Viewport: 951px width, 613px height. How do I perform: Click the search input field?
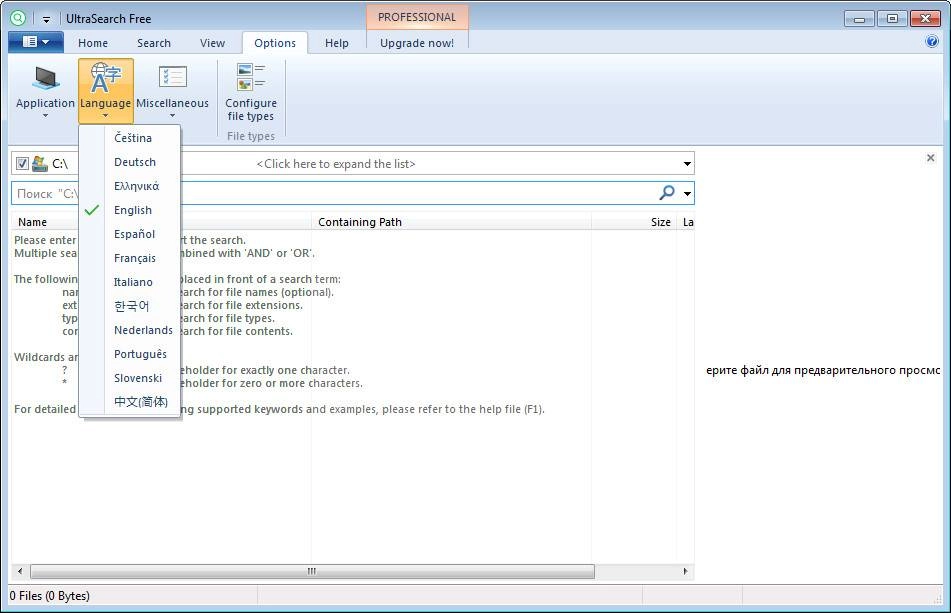352,193
